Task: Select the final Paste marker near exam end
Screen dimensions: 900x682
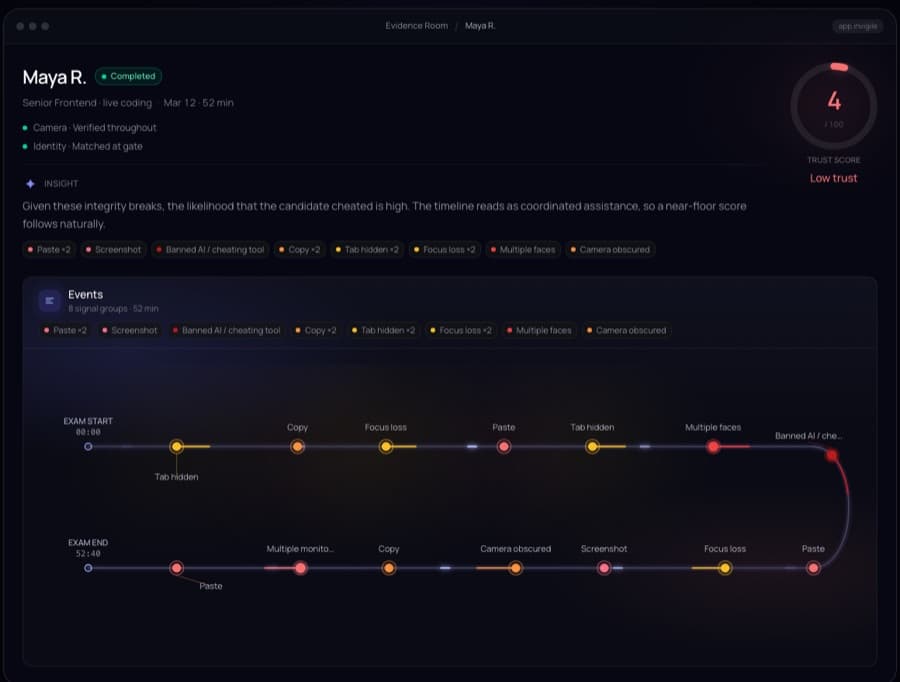Action: click(177, 568)
